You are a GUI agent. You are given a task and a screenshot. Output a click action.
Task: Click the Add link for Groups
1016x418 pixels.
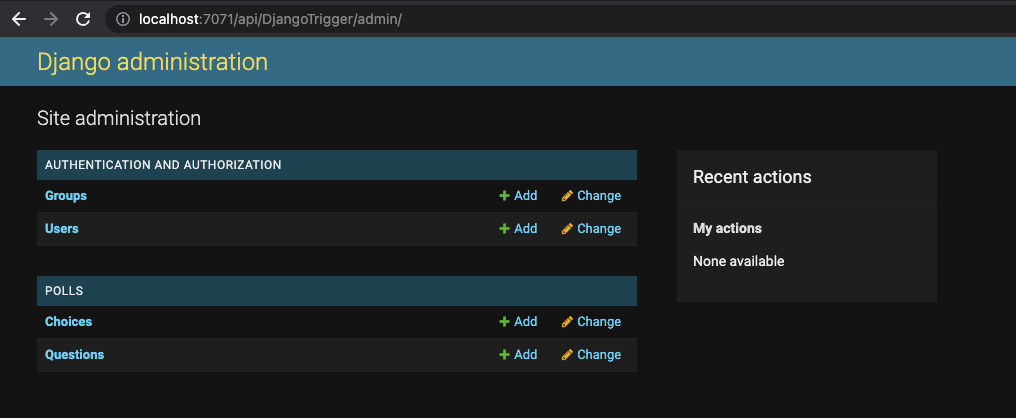click(525, 196)
